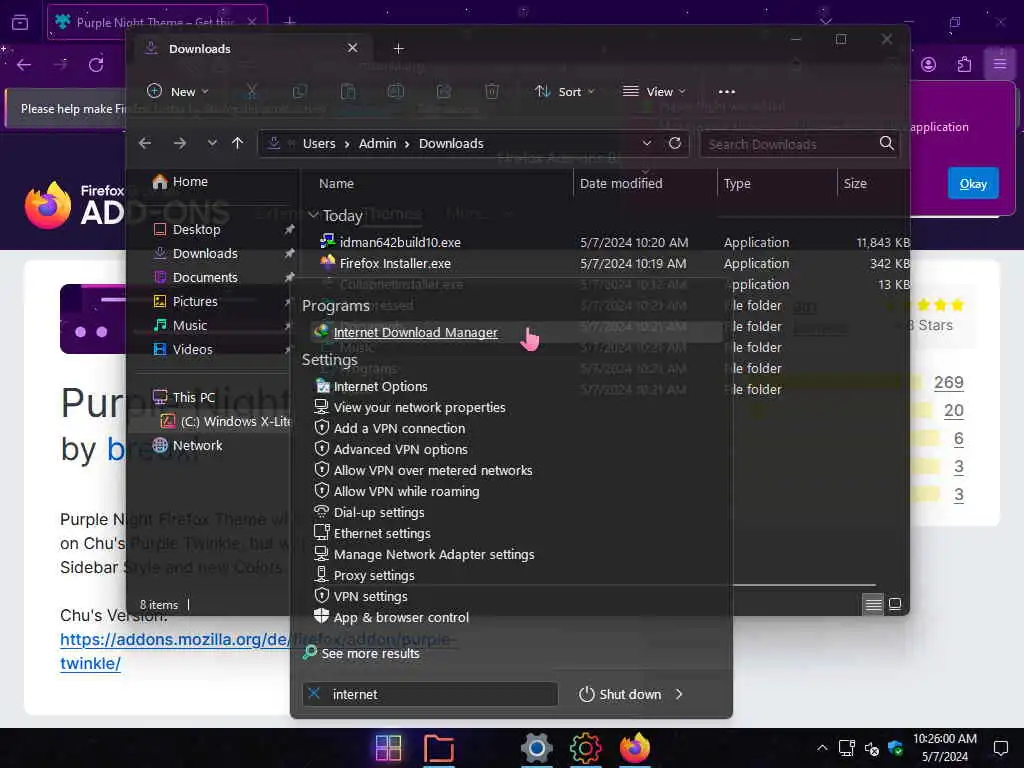1024x768 pixels.
Task: Open Dial-up settings result
Action: [x=379, y=513]
